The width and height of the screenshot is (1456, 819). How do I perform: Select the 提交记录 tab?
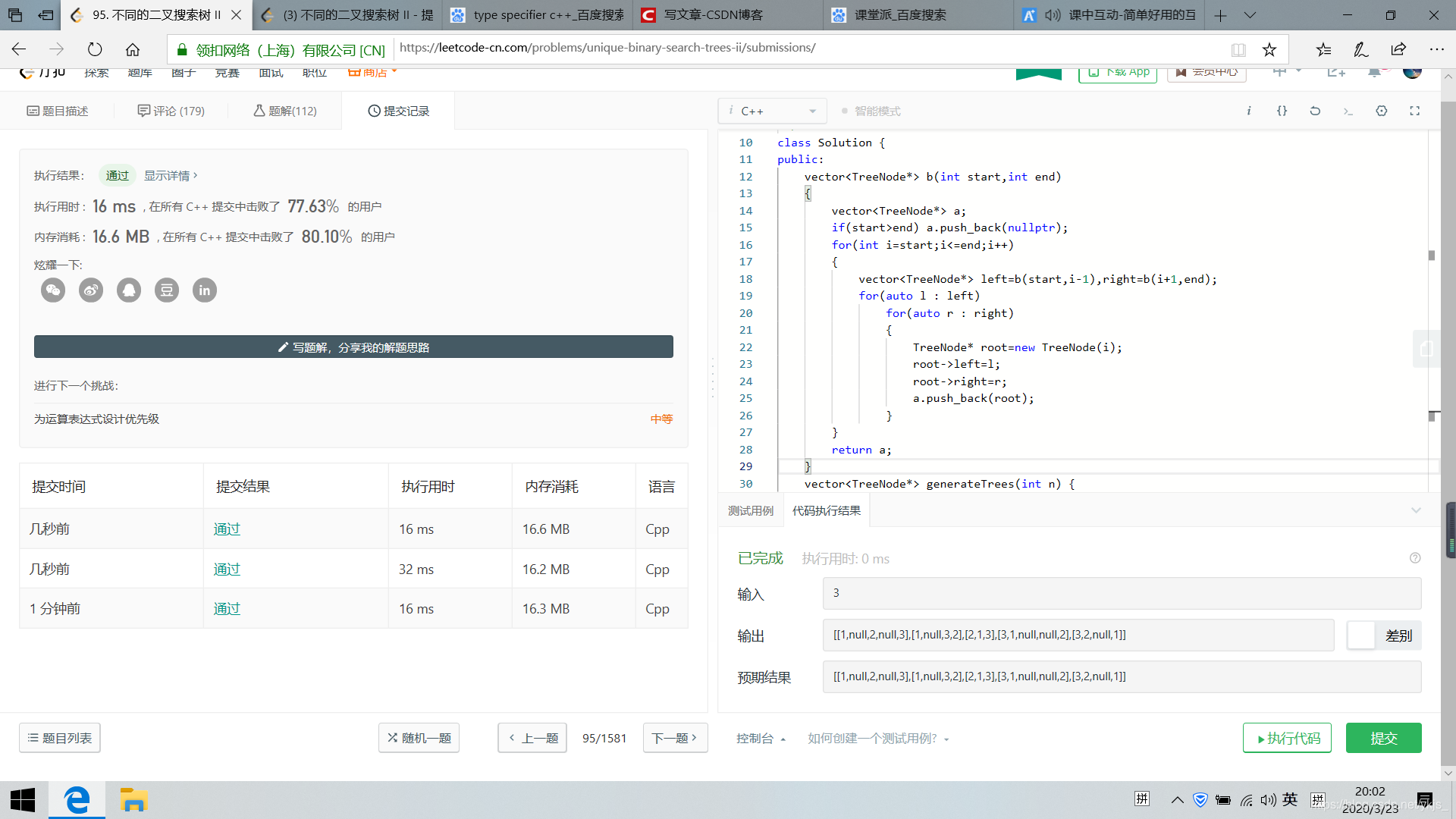(399, 111)
